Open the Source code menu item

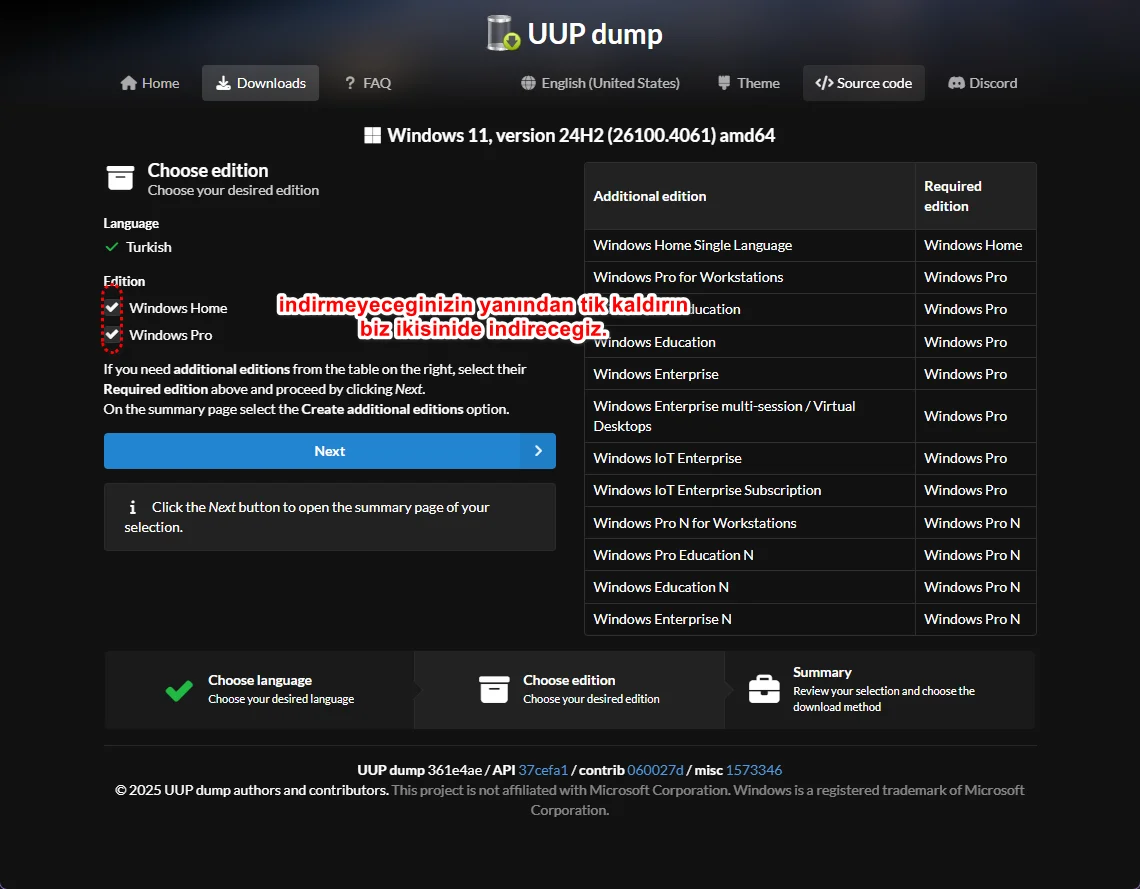pos(864,83)
